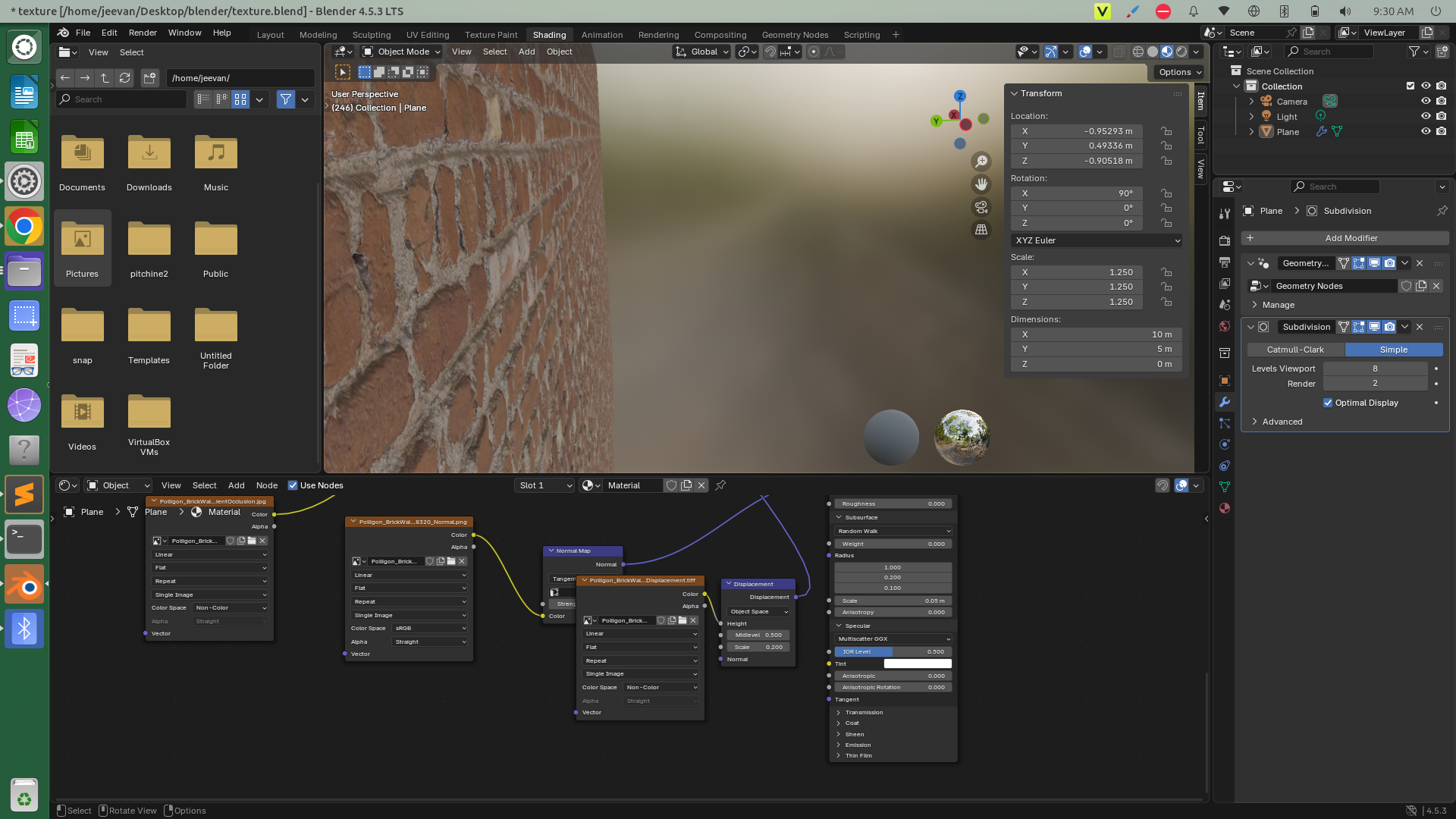
Task: Adjust the IOR Level slider
Action: (x=892, y=651)
